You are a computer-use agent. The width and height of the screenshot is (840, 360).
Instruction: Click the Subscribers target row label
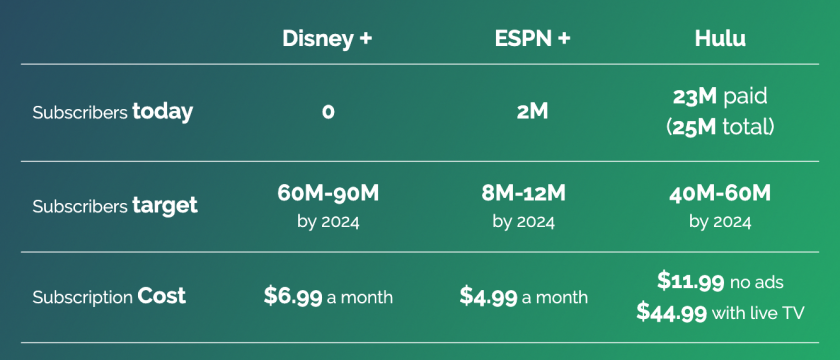pos(115,206)
